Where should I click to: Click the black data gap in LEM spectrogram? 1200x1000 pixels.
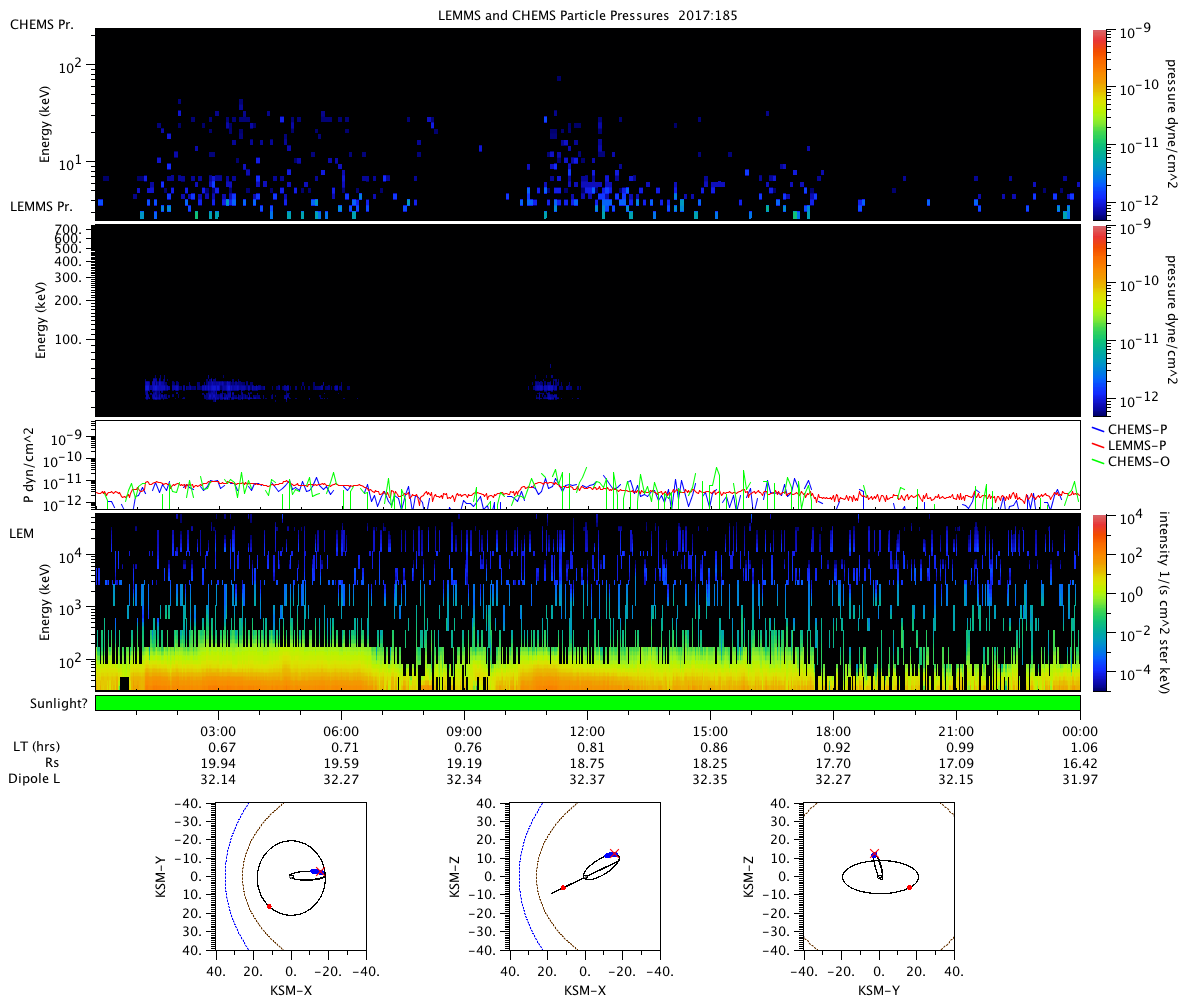(124, 683)
